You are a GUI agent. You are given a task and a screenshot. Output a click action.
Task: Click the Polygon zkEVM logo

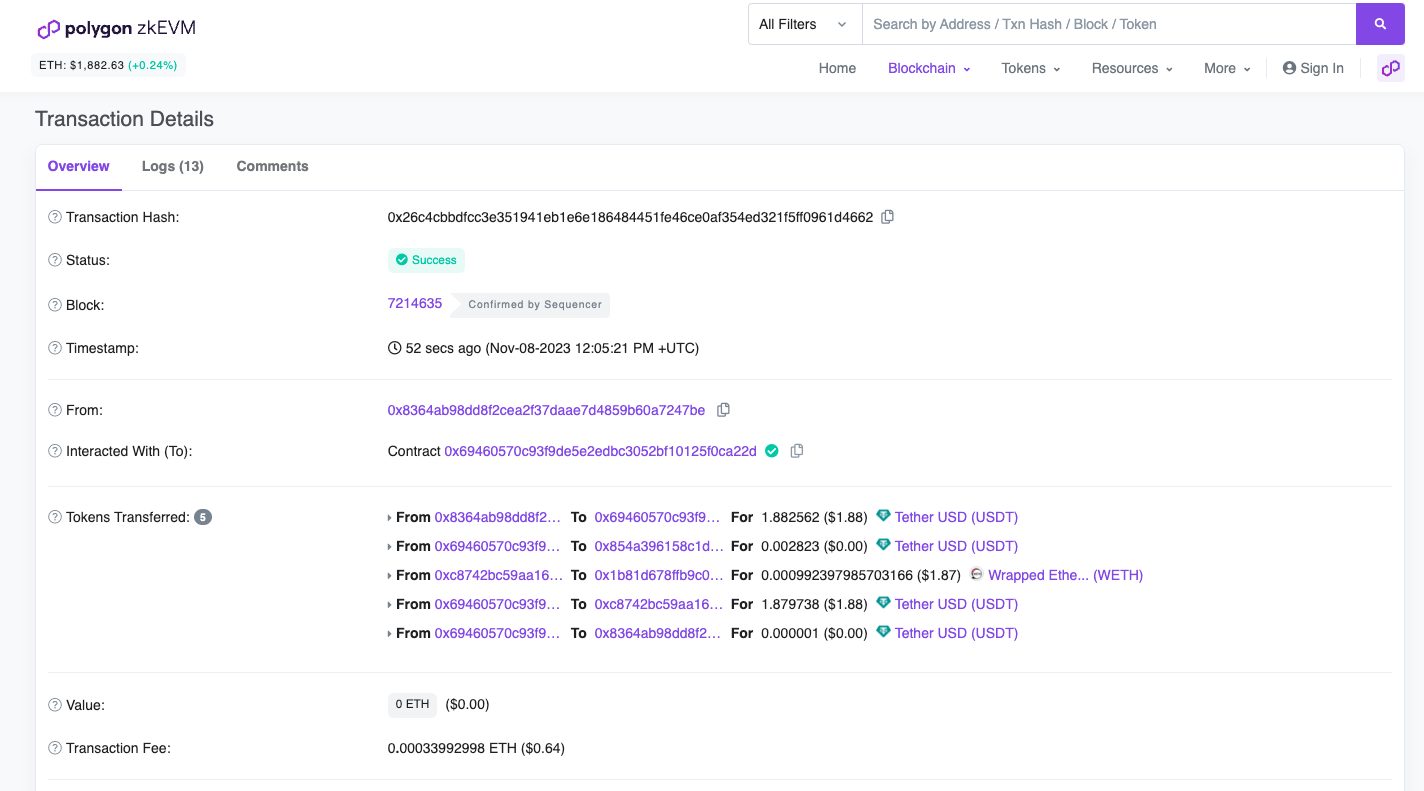[x=116, y=29]
